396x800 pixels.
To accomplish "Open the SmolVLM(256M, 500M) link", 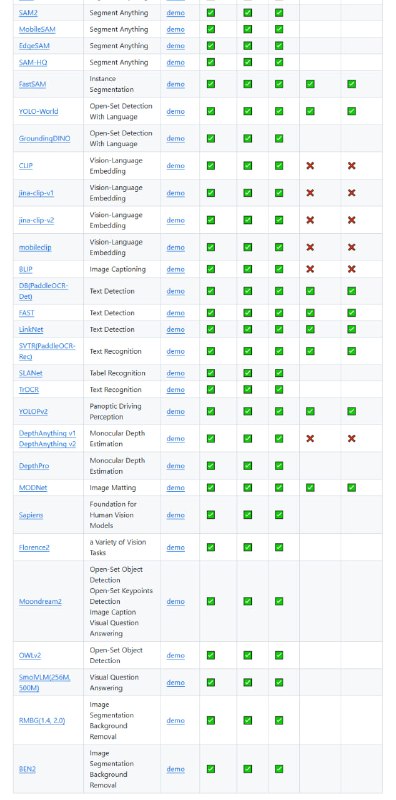I will pyautogui.click(x=44, y=683).
